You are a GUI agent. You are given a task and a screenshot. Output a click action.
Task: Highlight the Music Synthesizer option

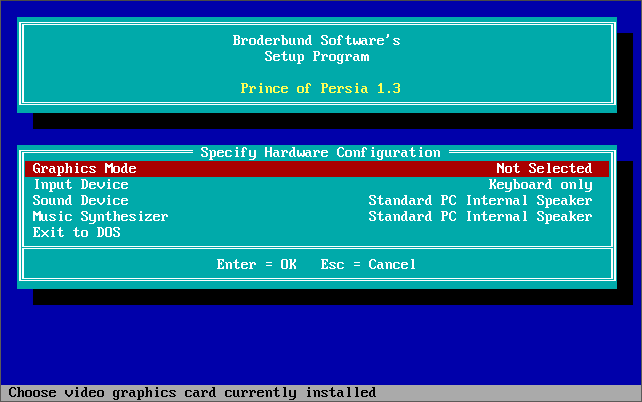[x=100, y=217]
